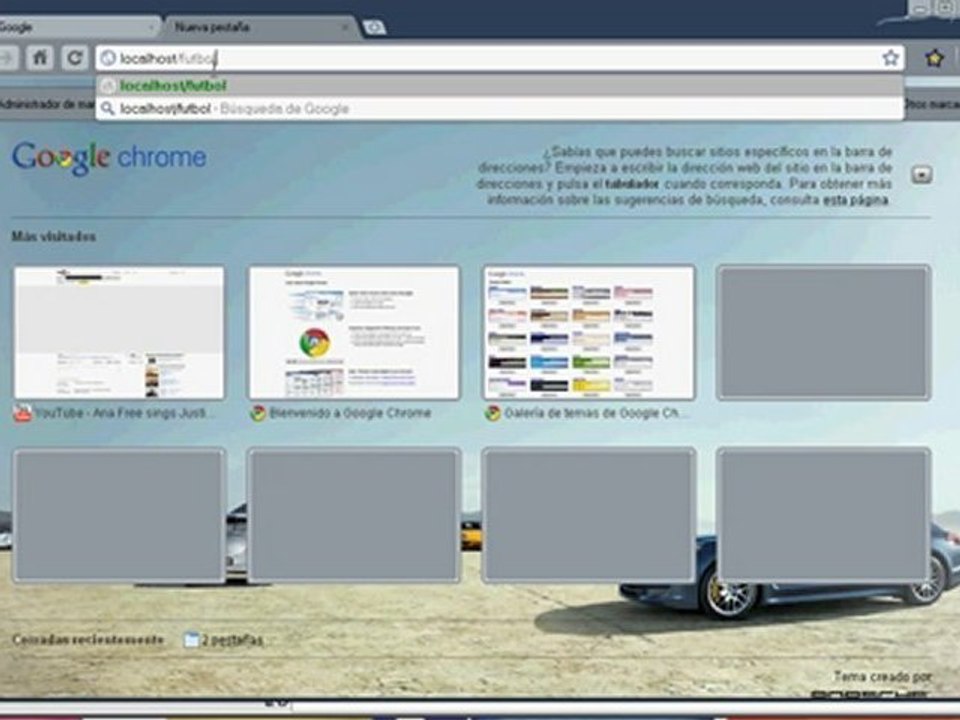Open the Otros marcadores bookmarks folder
Viewport: 960px width, 720px height.
(x=932, y=105)
